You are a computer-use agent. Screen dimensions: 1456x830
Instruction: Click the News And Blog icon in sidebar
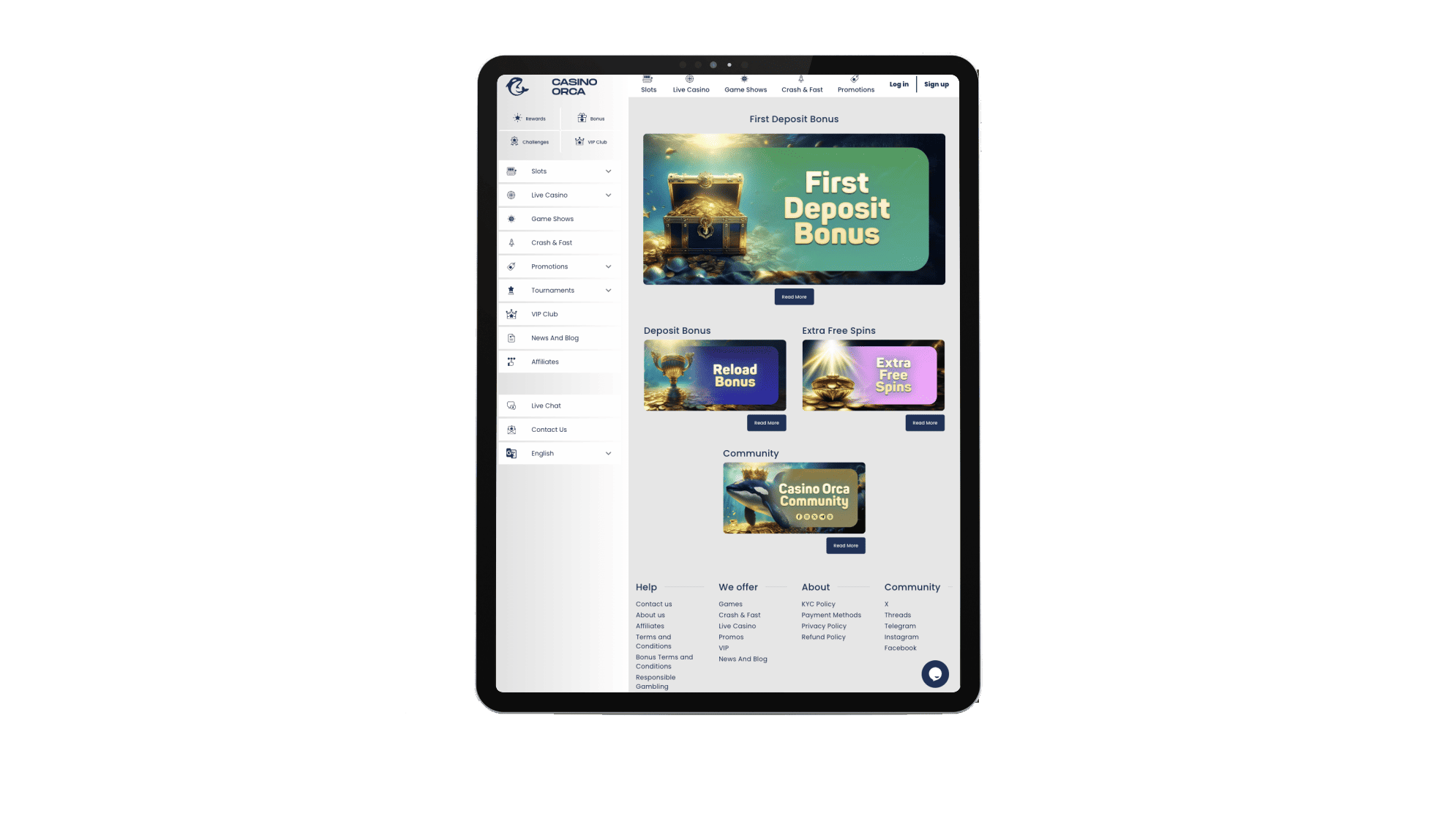pos(516,337)
